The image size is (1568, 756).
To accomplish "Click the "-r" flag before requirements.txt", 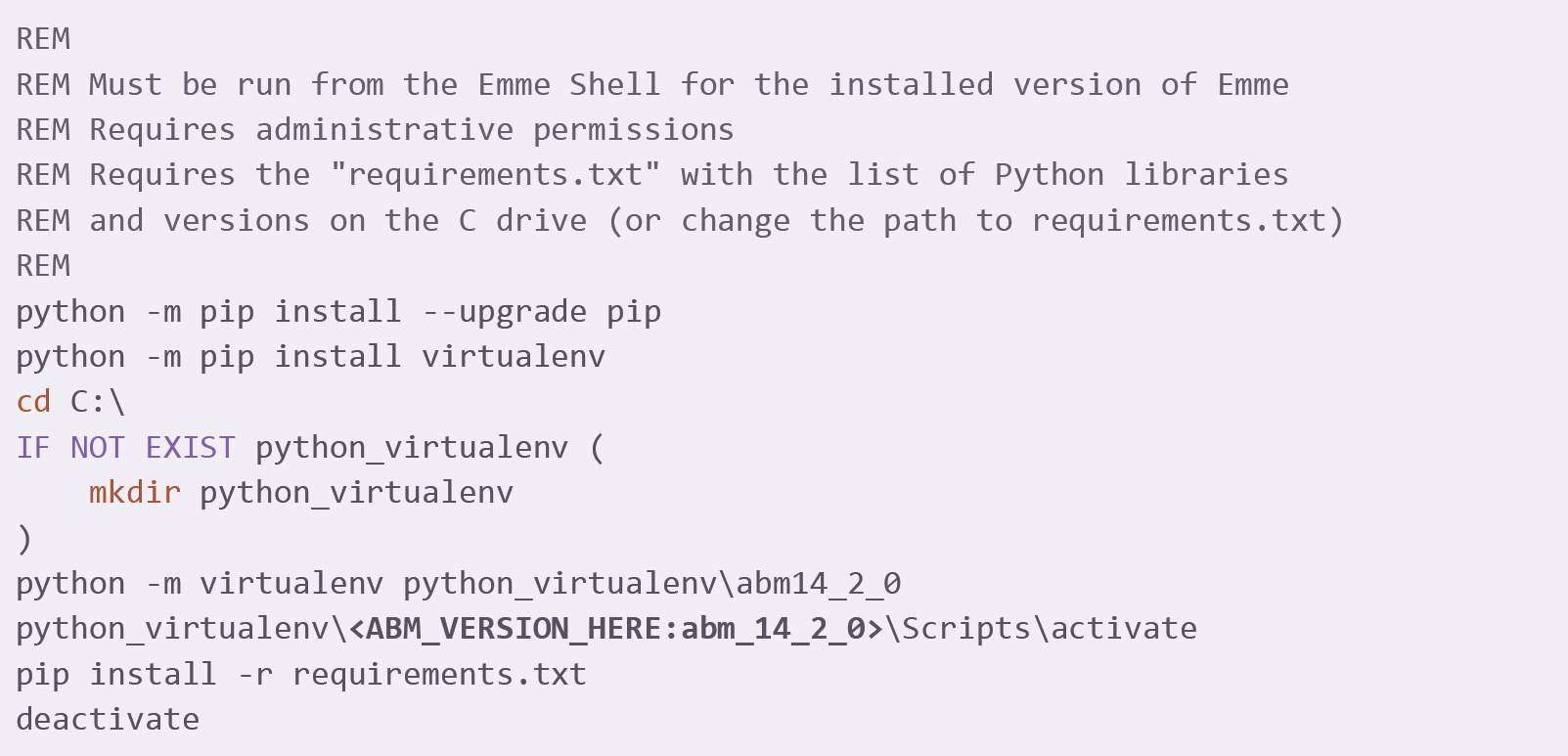I will coord(255,675).
